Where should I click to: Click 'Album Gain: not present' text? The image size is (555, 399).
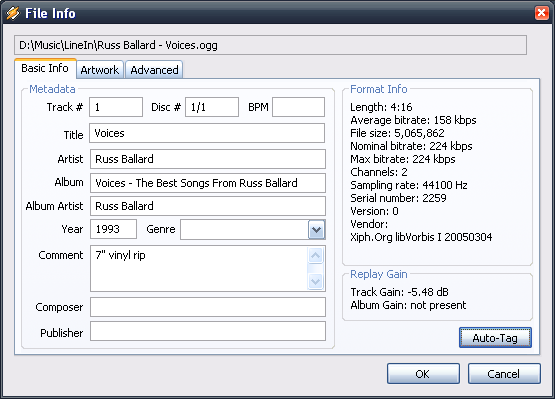pyautogui.click(x=408, y=305)
